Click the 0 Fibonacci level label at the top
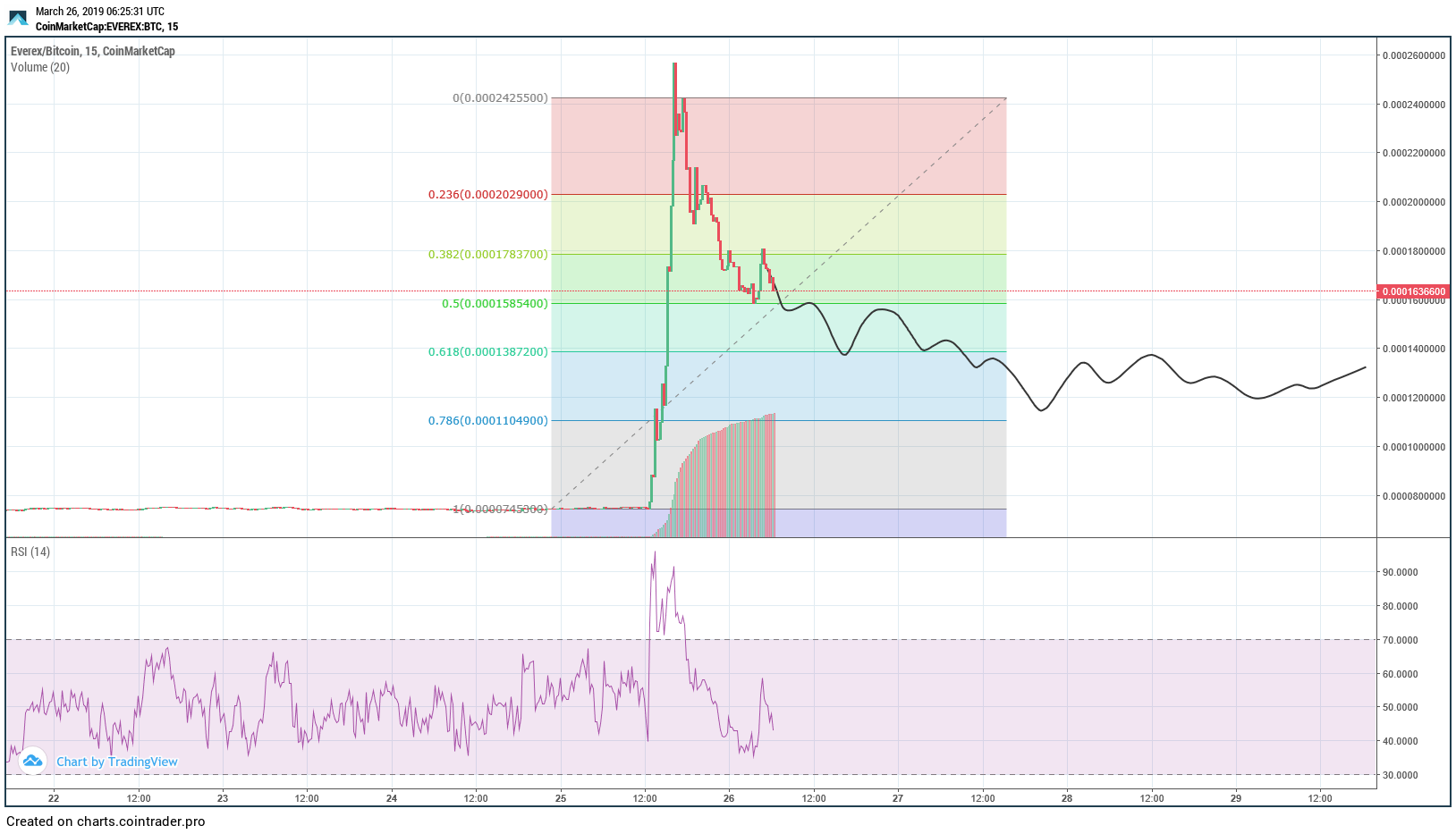 coord(500,97)
